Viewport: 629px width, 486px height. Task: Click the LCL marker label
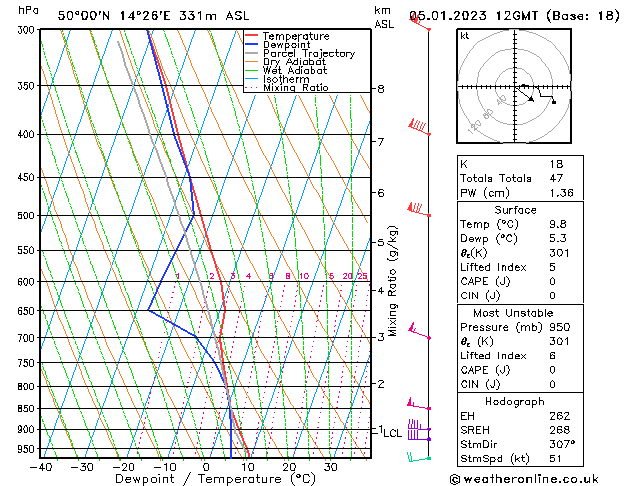point(392,433)
